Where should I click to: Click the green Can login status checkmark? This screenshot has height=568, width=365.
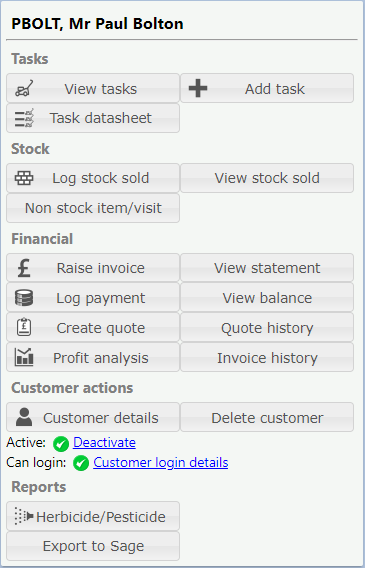tap(81, 463)
